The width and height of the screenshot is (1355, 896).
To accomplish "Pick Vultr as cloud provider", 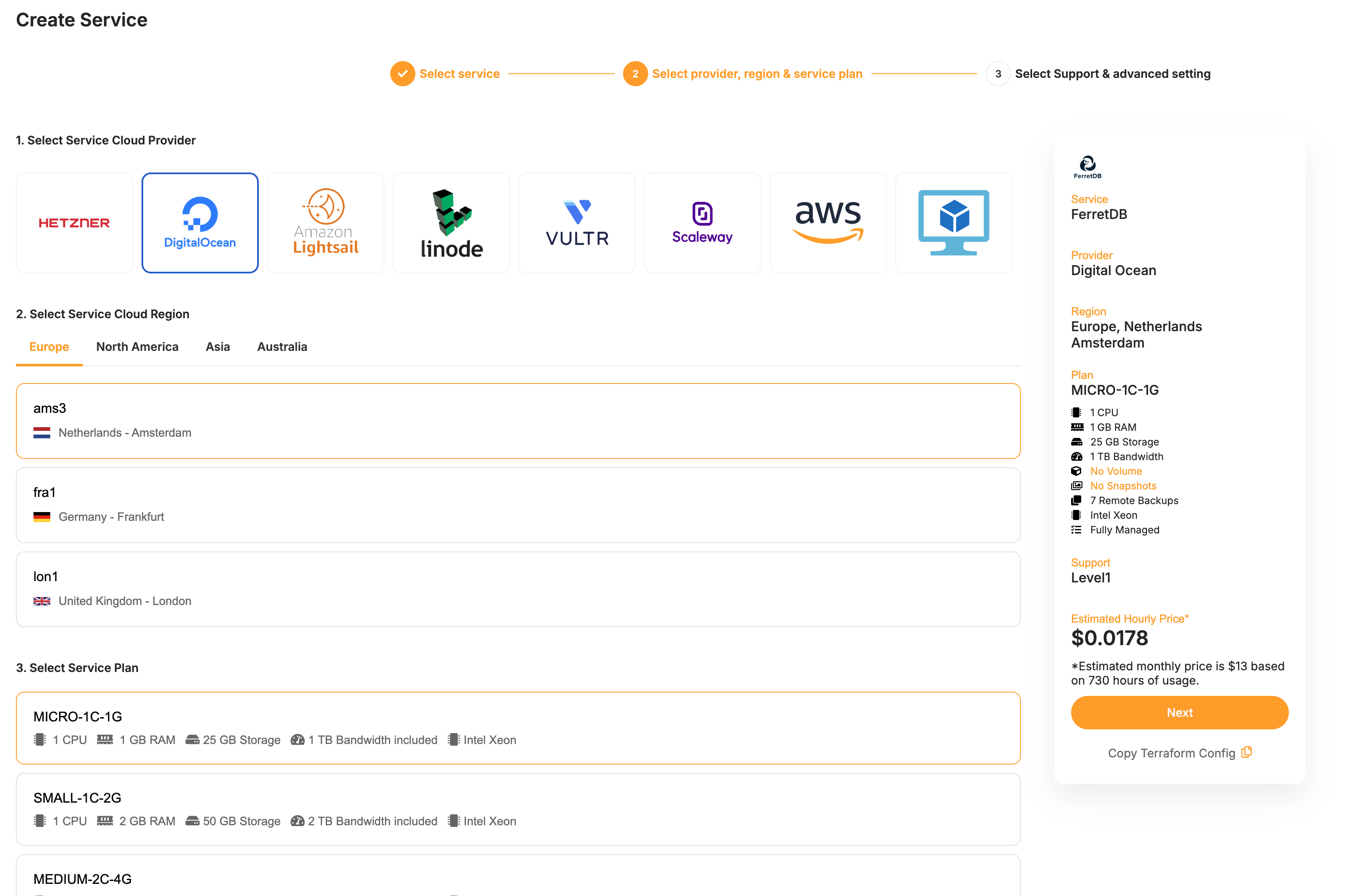I will point(577,222).
